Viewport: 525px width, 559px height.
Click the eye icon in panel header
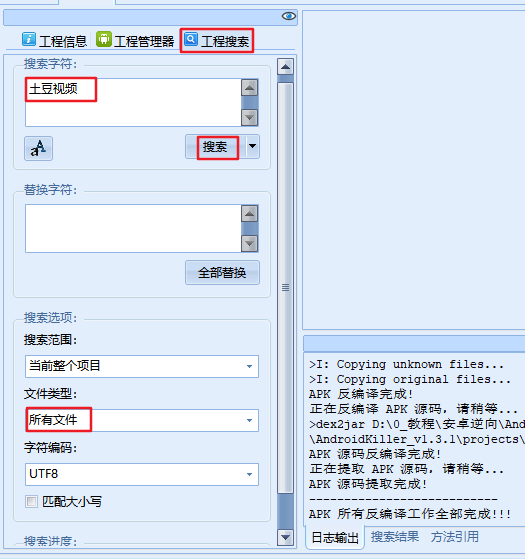tap(289, 16)
